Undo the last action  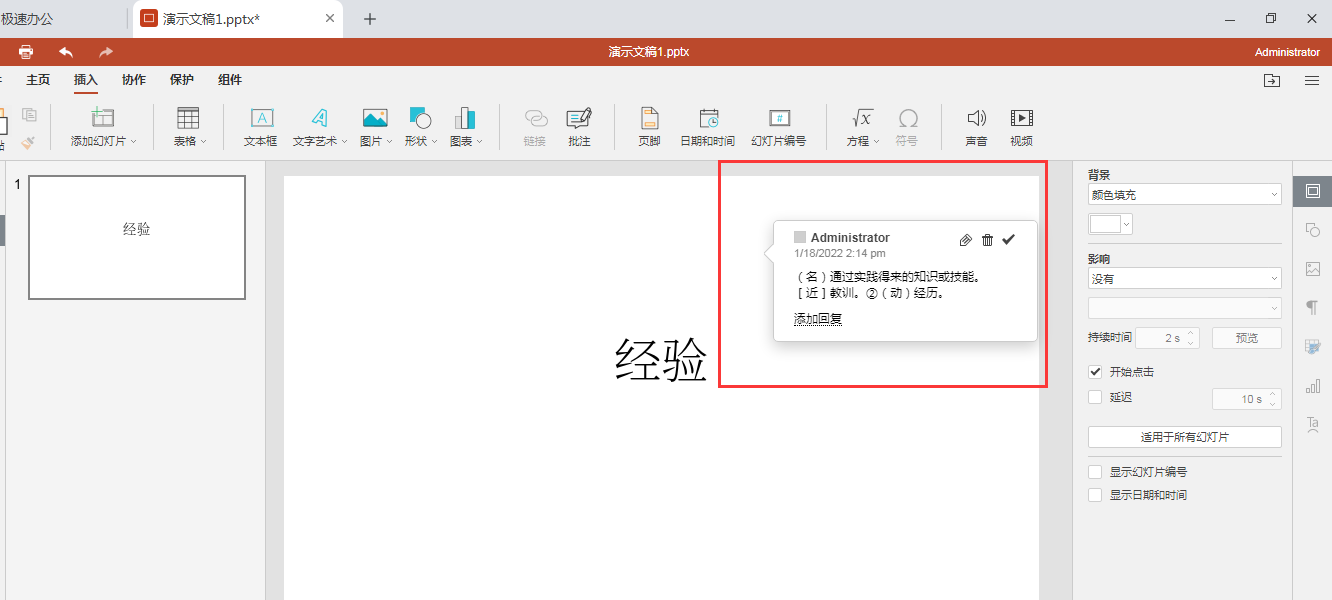66,52
